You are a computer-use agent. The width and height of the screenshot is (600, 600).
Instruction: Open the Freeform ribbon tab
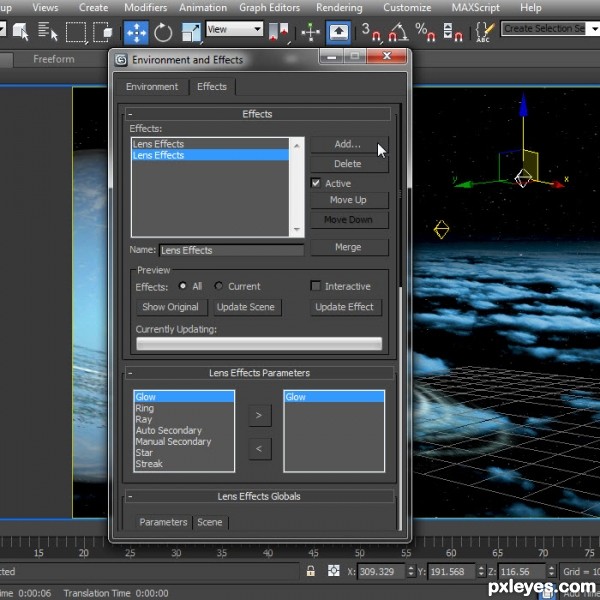[54, 59]
